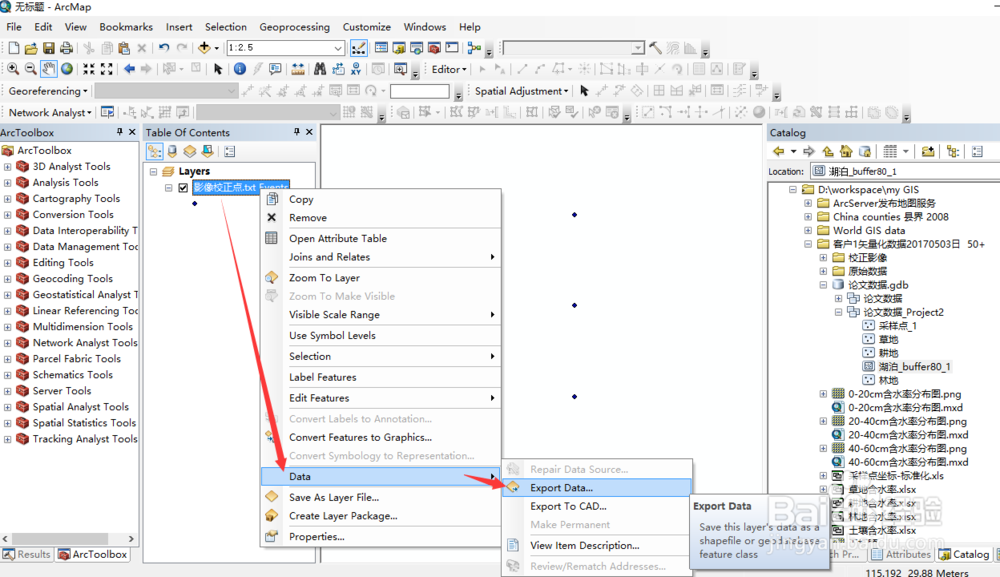This screenshot has height=577, width=1000.
Task: Switch to the Results tab
Action: [x=27, y=554]
